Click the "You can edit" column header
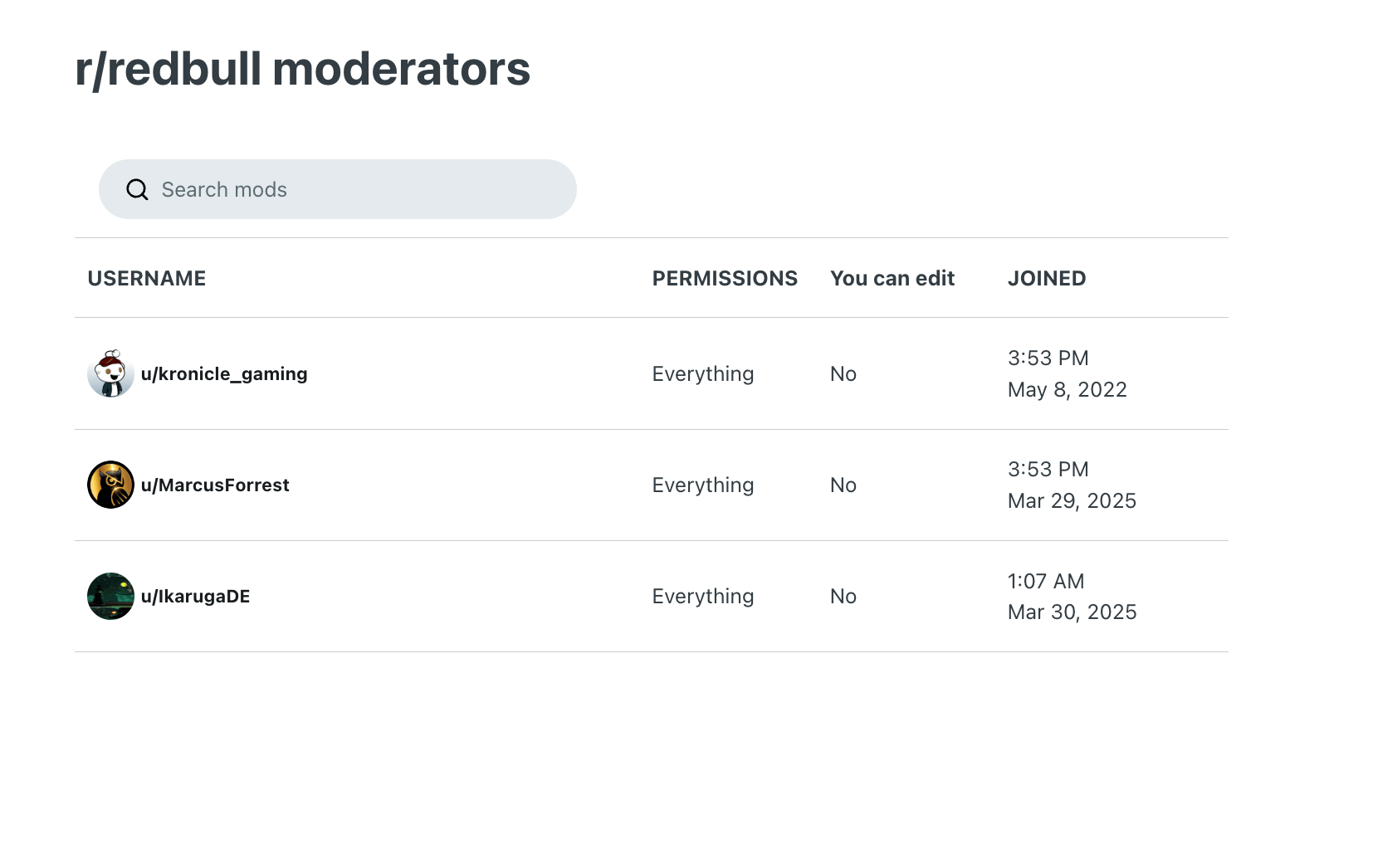 pos(892,279)
